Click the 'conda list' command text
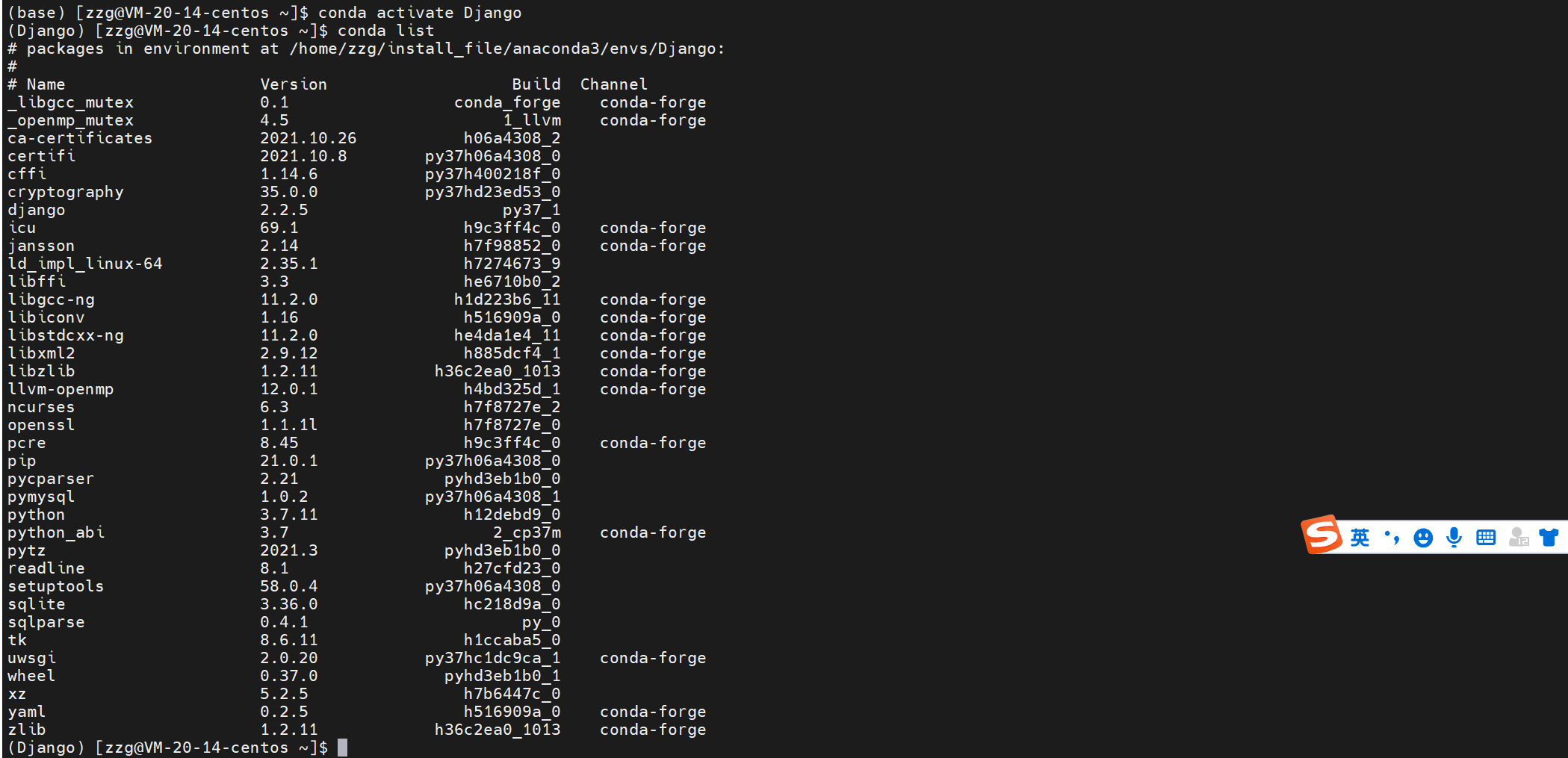This screenshot has width=1568, height=758. tap(385, 31)
